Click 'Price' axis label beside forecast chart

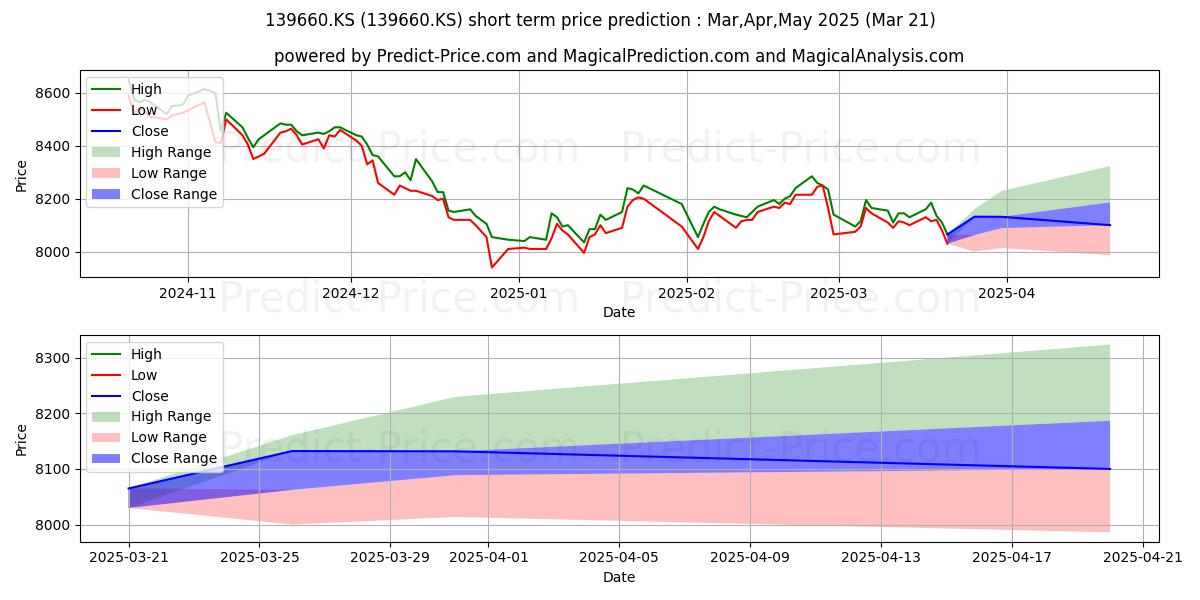pyautogui.click(x=22, y=439)
